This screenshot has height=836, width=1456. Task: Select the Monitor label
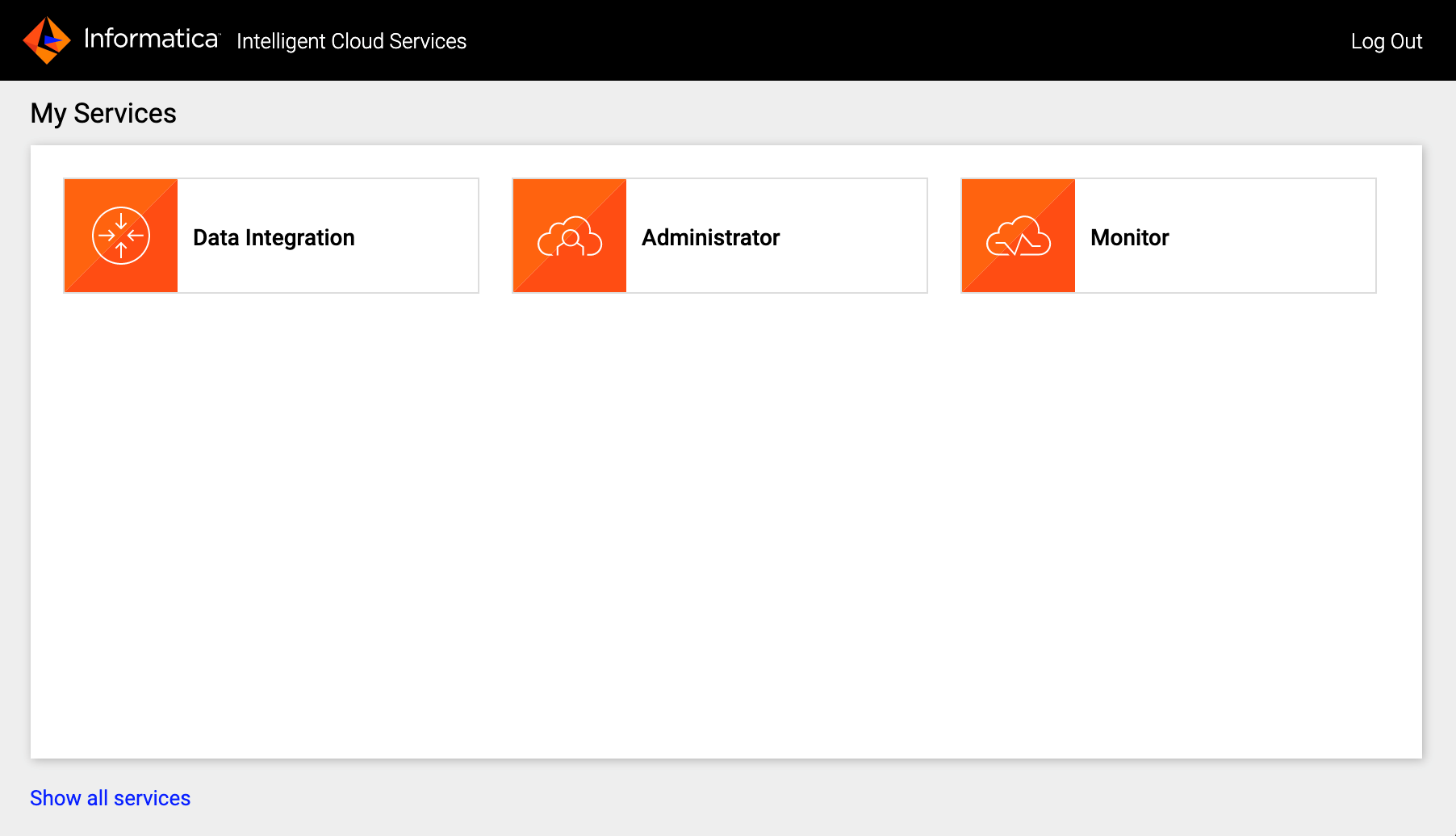1129,238
